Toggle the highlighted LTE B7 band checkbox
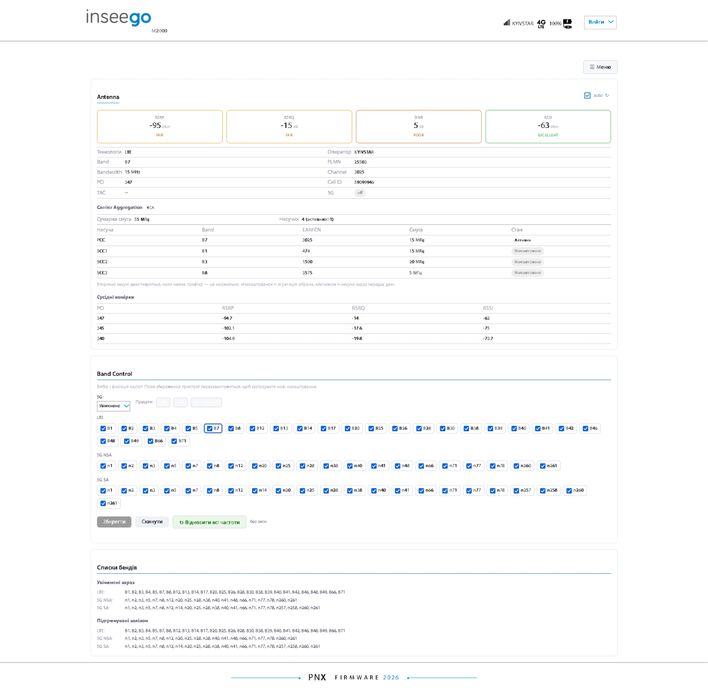The image size is (708, 700). pos(209,428)
